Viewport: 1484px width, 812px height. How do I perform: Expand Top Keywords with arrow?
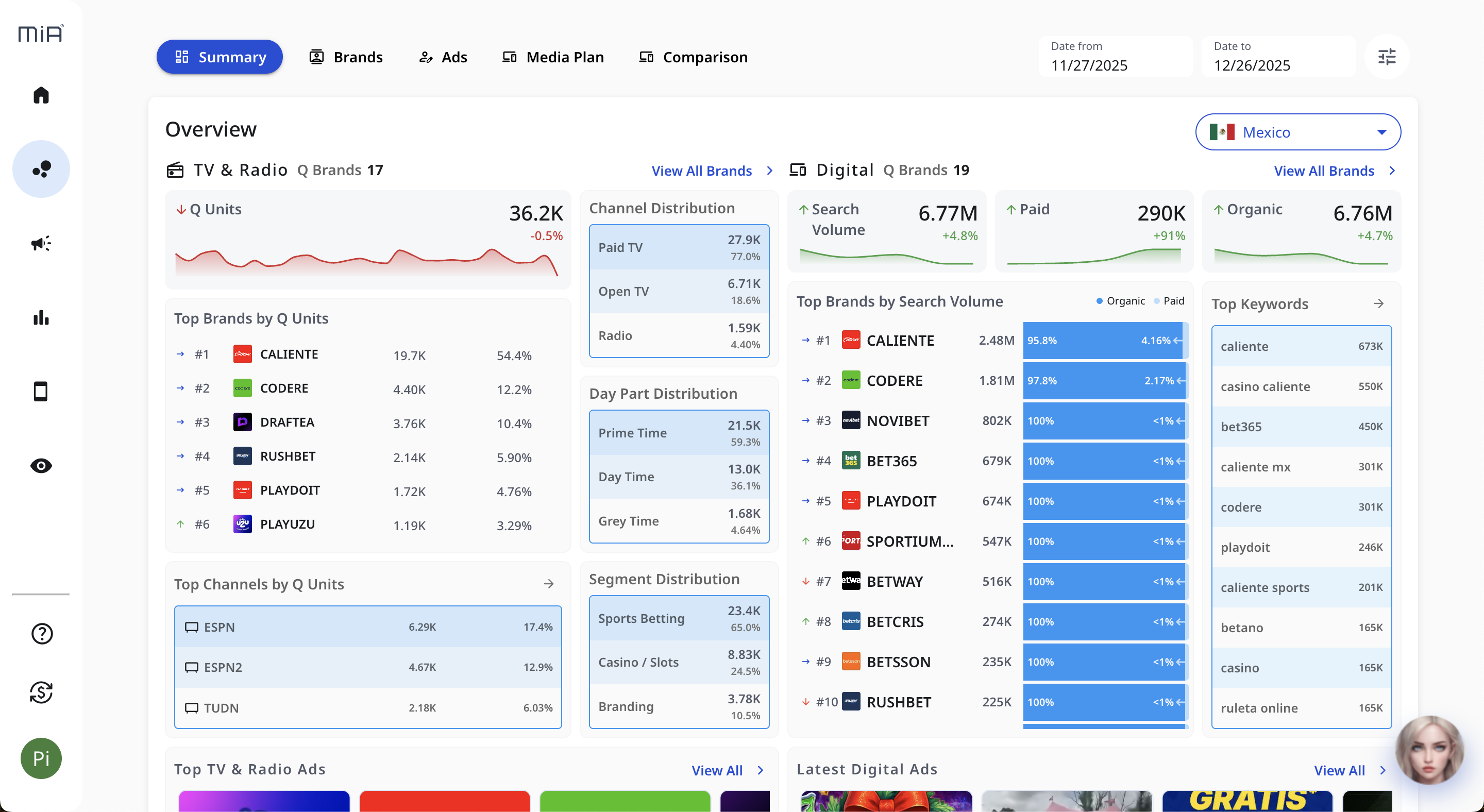tap(1378, 303)
